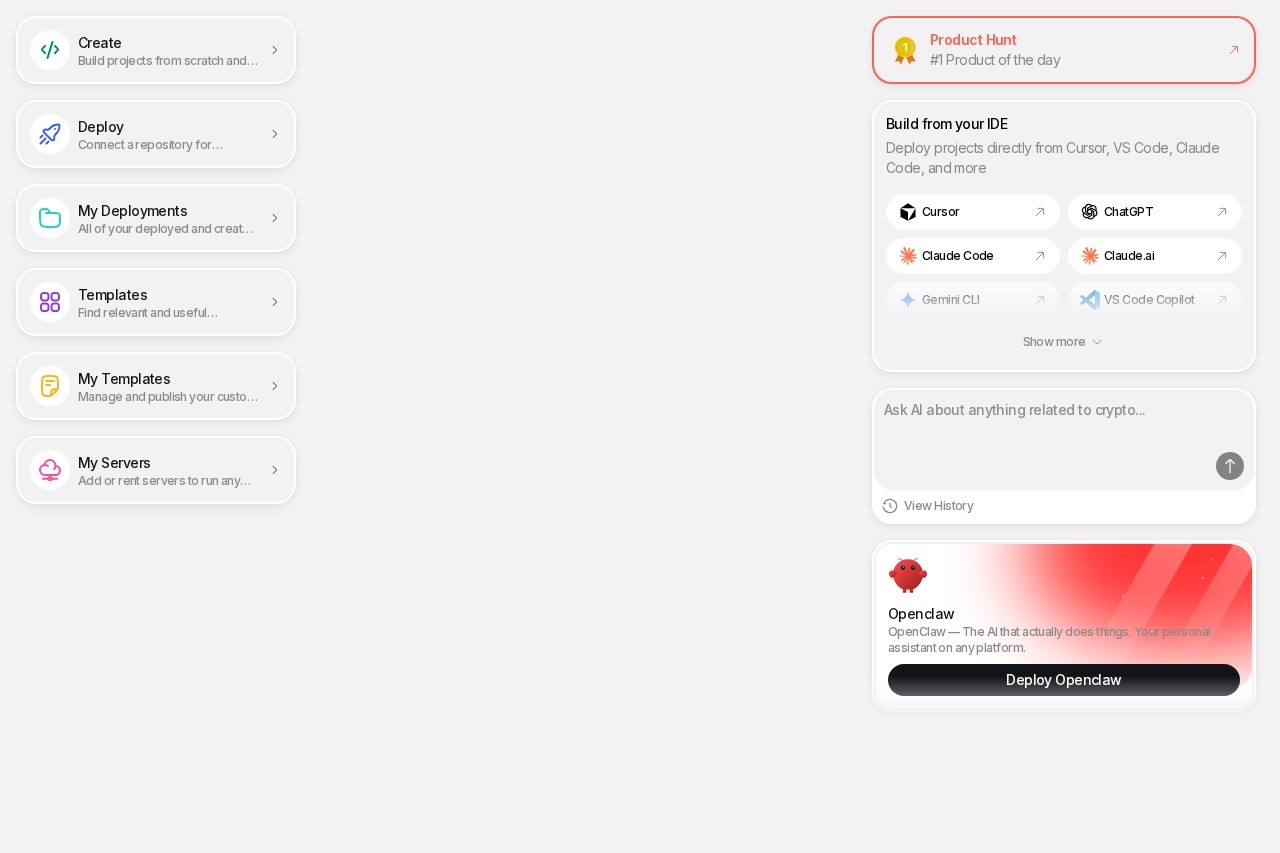This screenshot has height=853, width=1280.
Task: Click the Deploy Openclaw button
Action: pyautogui.click(x=1064, y=680)
